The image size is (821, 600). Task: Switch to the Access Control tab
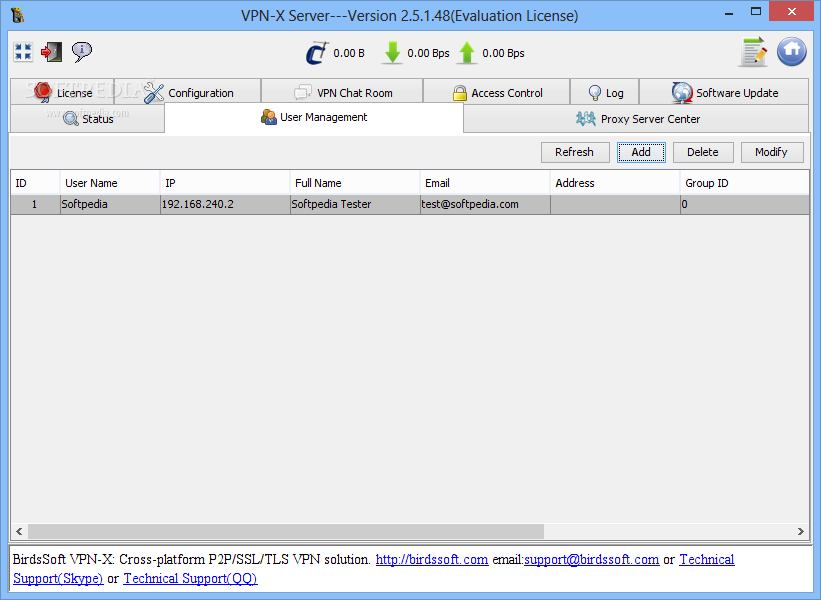click(x=497, y=93)
